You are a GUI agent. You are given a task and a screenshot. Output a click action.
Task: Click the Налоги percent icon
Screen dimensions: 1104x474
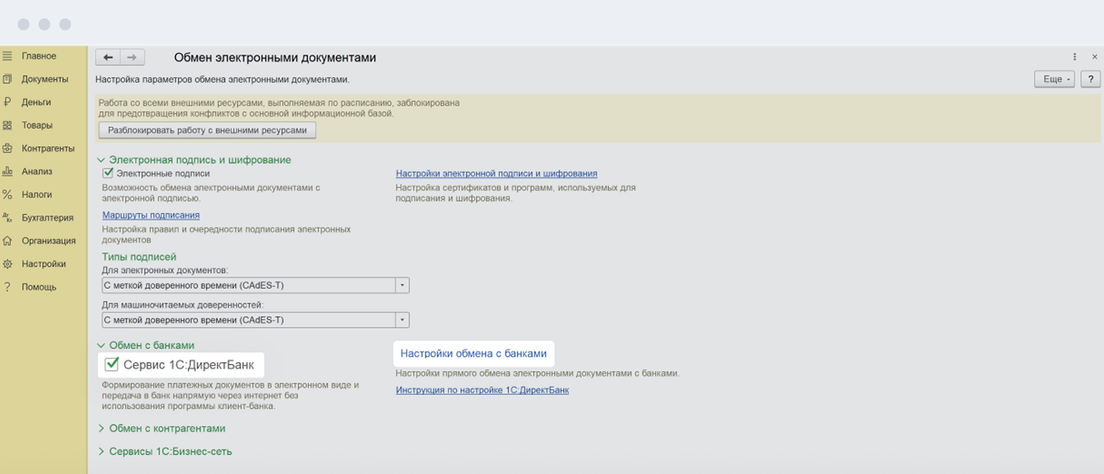point(8,194)
